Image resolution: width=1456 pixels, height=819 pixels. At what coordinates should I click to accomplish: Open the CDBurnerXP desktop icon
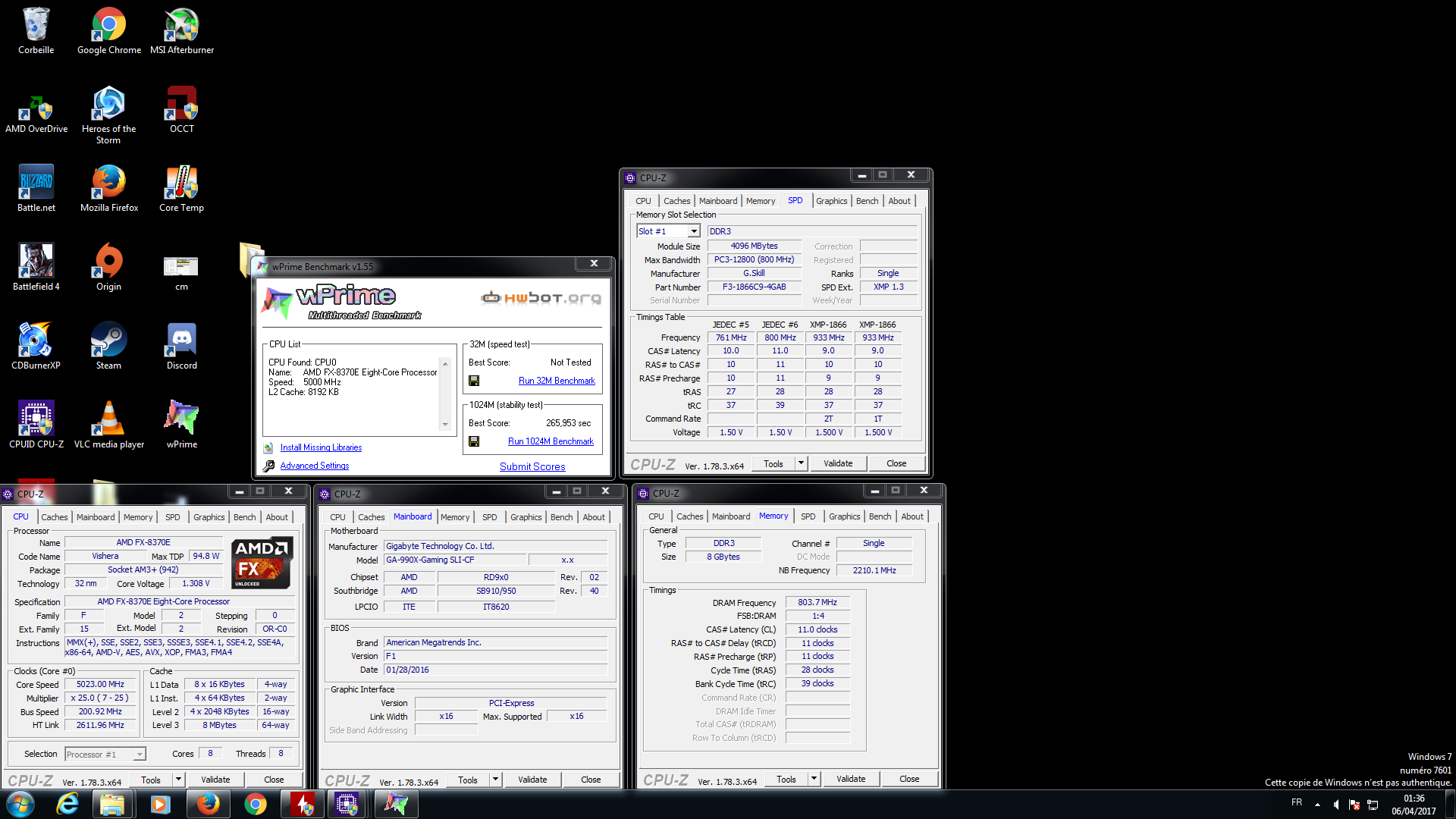click(x=36, y=347)
